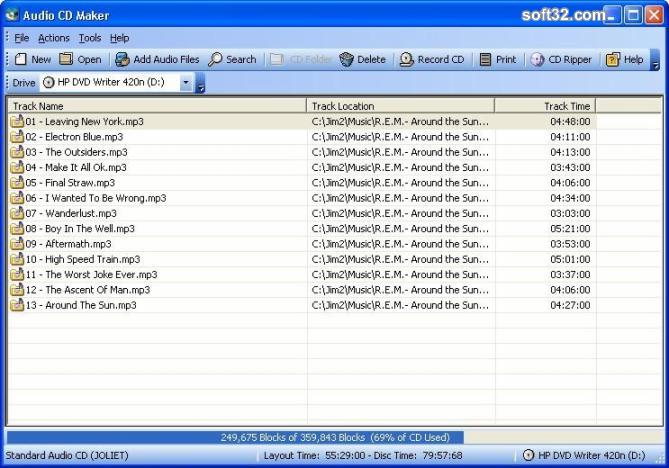This screenshot has width=669, height=468.
Task: Open the toolbar Help icon
Action: (x=613, y=59)
